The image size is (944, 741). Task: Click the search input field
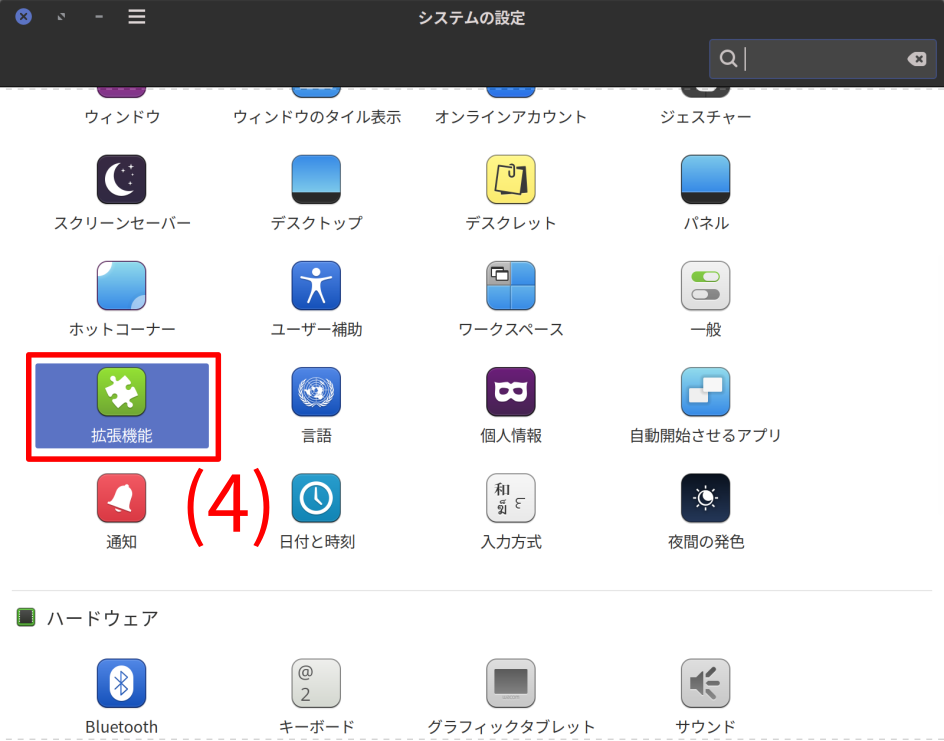pyautogui.click(x=820, y=59)
